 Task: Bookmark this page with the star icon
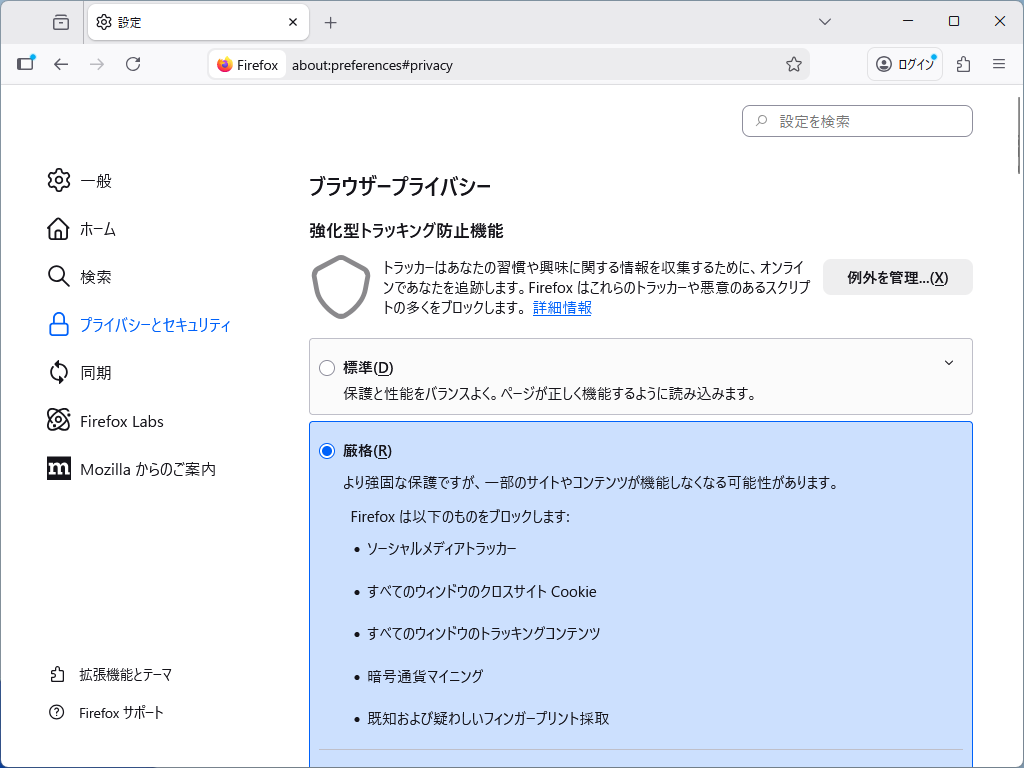(794, 64)
